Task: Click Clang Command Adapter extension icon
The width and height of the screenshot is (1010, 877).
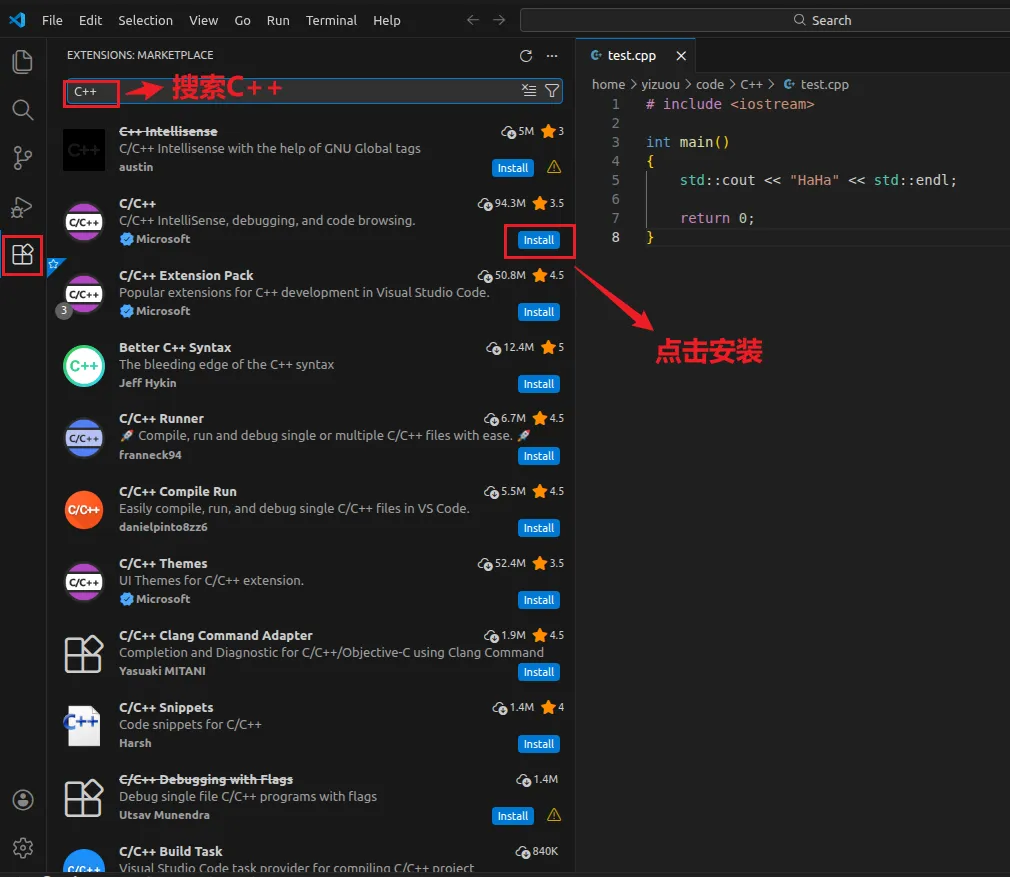Action: [x=84, y=654]
